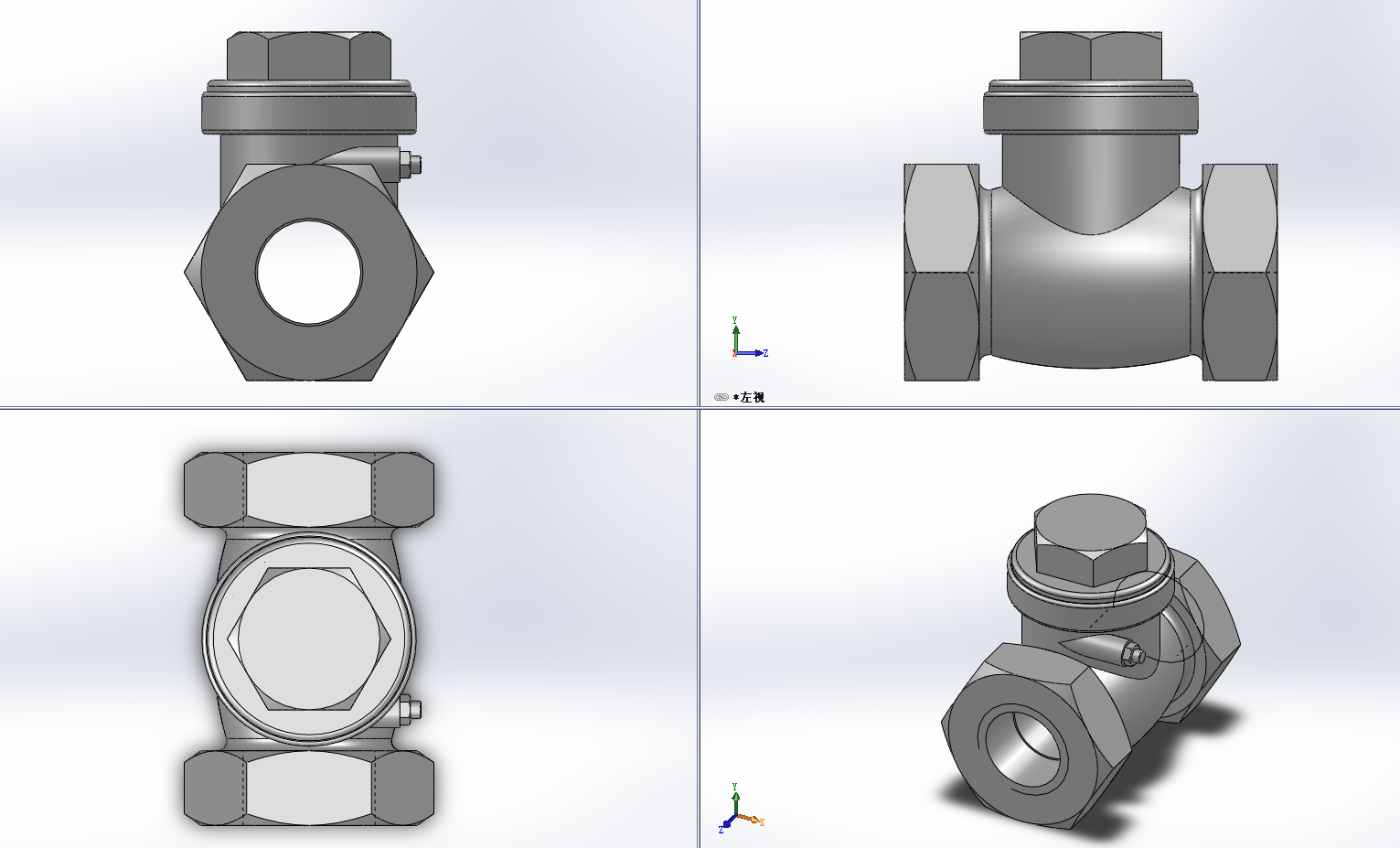The image size is (1400, 848).
Task: Click the orange X axis of the isometric view triad
Action: coord(751,820)
